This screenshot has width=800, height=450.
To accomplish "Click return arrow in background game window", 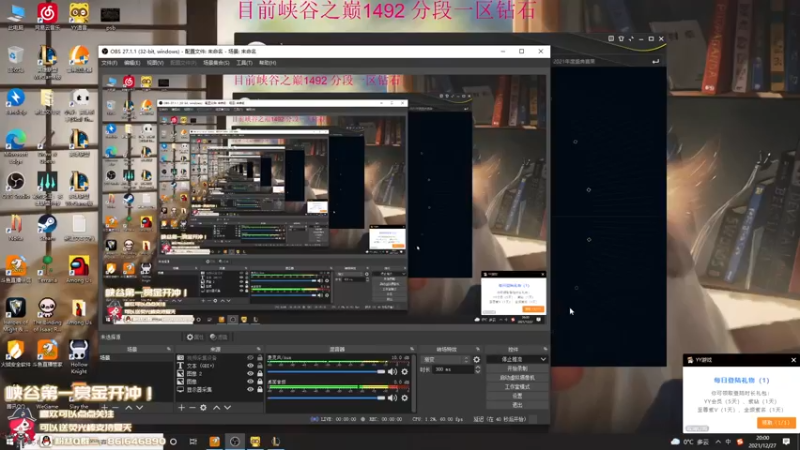I will 656,61.
